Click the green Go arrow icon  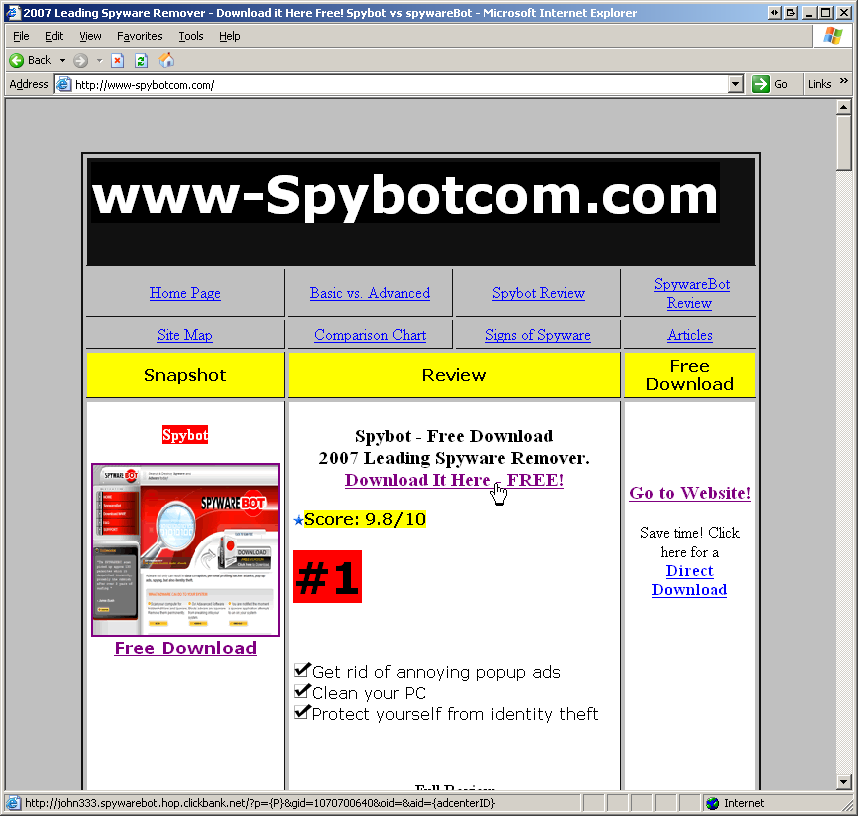(761, 84)
